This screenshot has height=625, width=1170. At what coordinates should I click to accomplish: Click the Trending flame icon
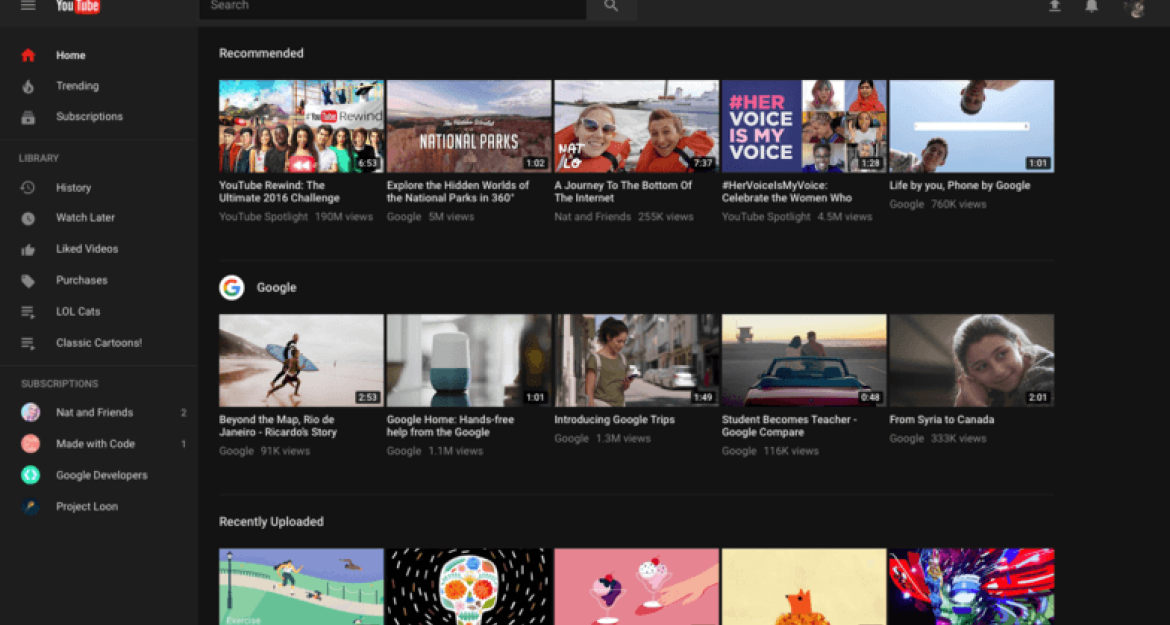coord(28,87)
